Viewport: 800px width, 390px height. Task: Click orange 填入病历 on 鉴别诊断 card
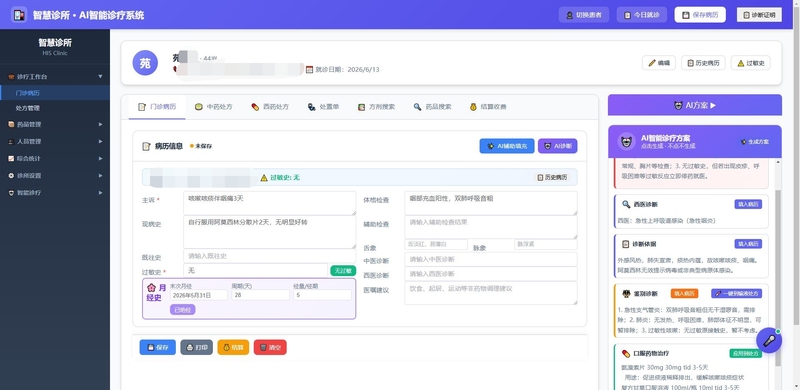pyautogui.click(x=684, y=294)
